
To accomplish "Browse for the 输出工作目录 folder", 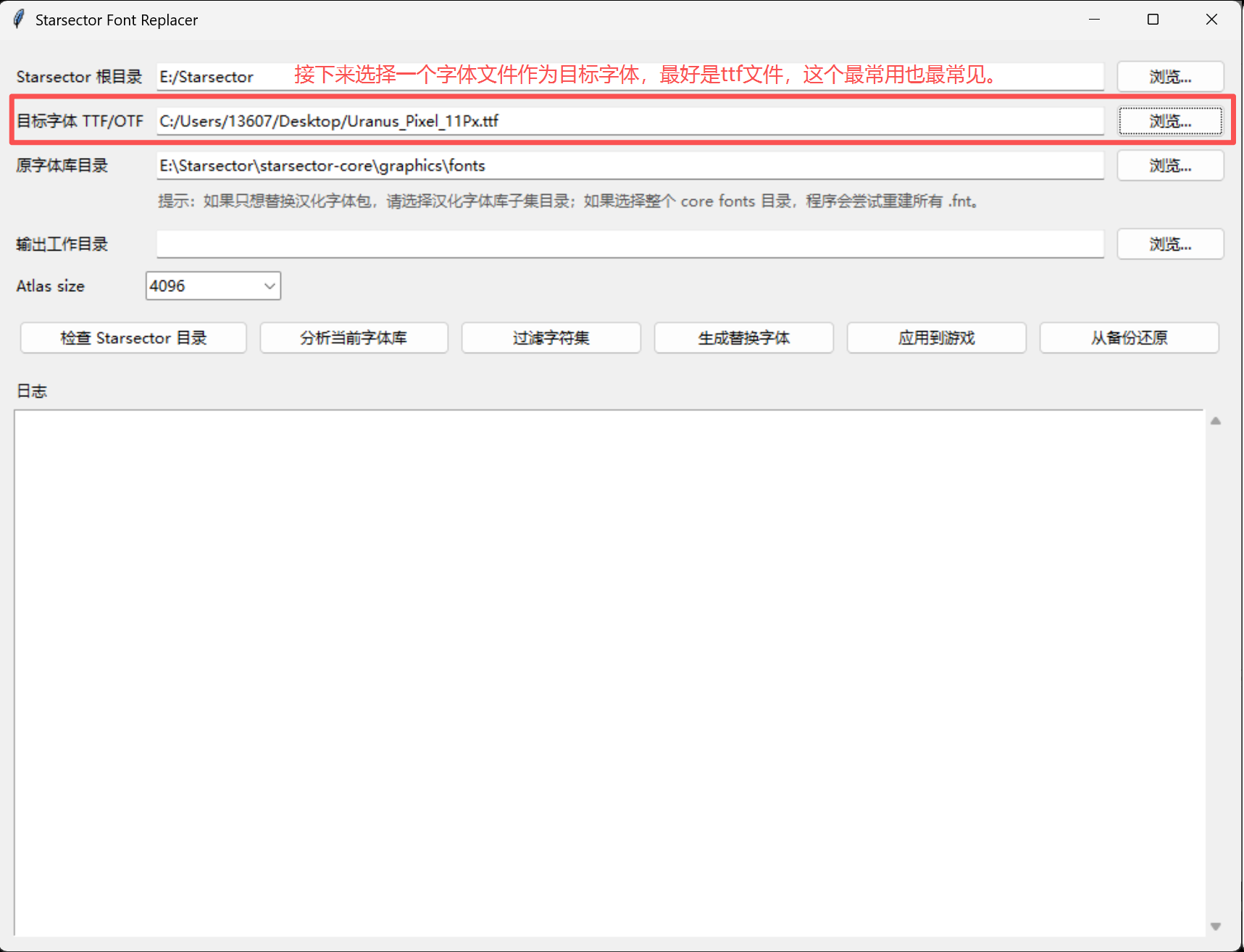I will click(1170, 244).
